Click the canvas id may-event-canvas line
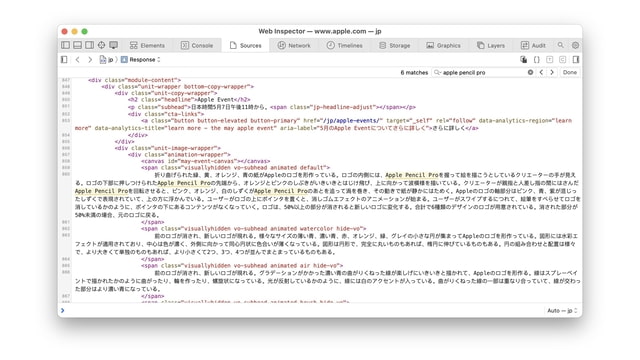 206,161
